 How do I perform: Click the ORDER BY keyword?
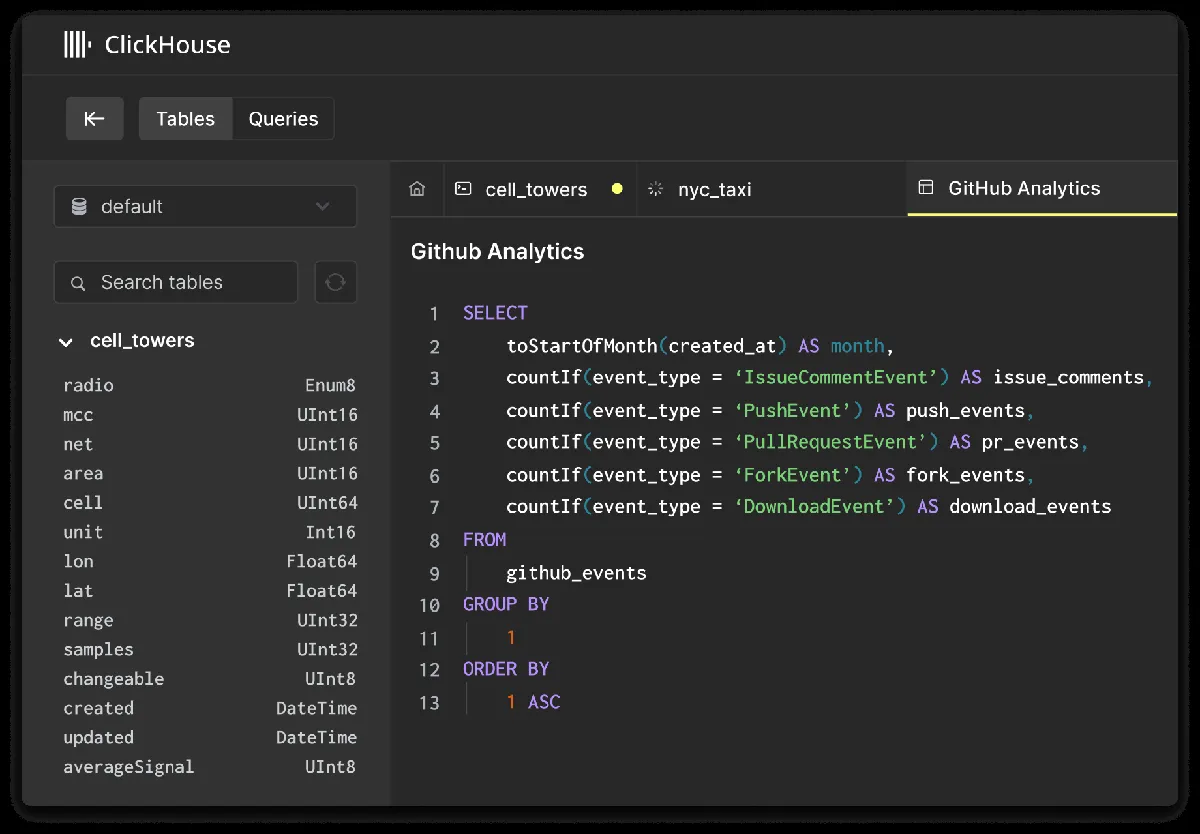point(506,669)
